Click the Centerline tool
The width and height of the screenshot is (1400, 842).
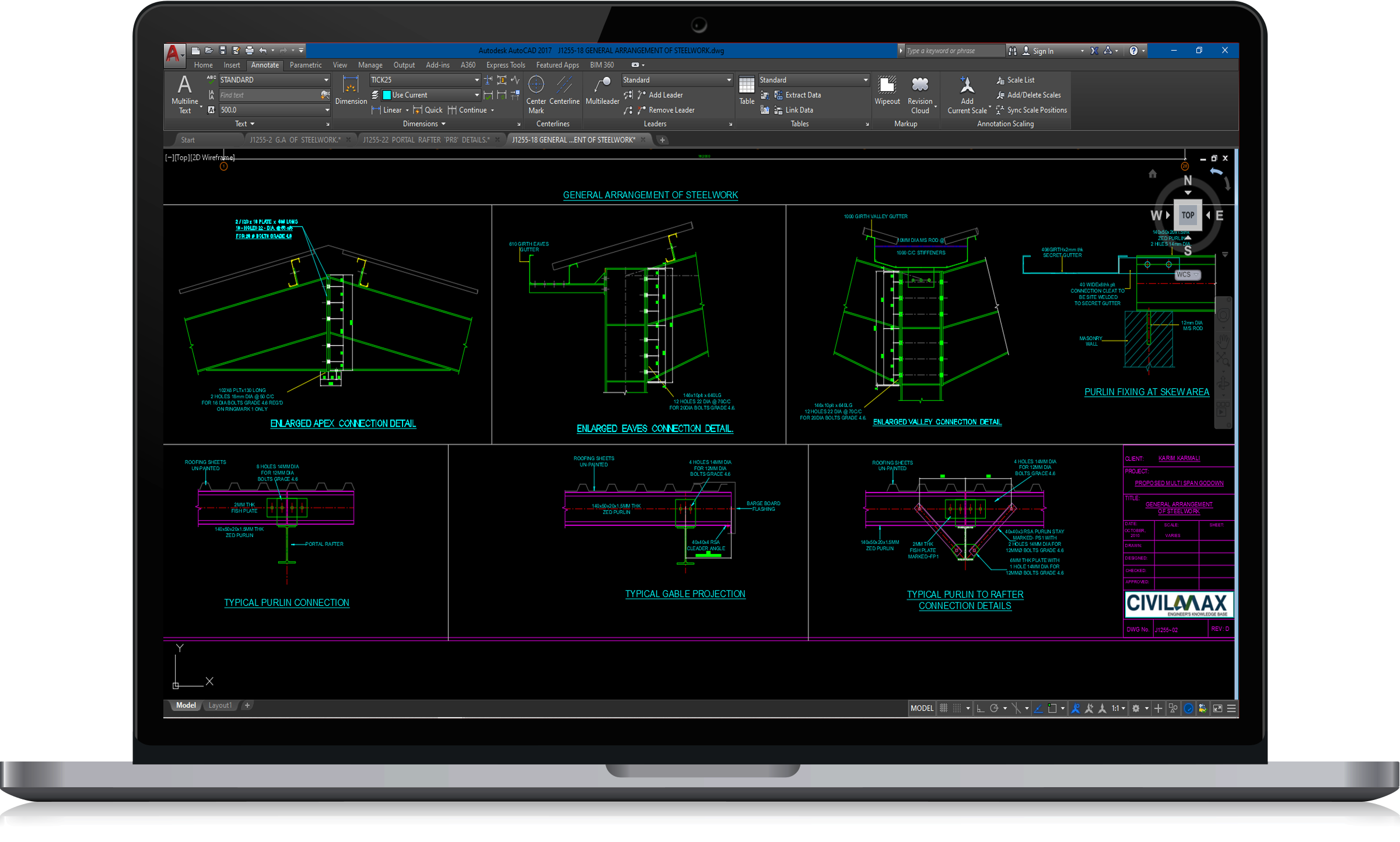coord(564,90)
